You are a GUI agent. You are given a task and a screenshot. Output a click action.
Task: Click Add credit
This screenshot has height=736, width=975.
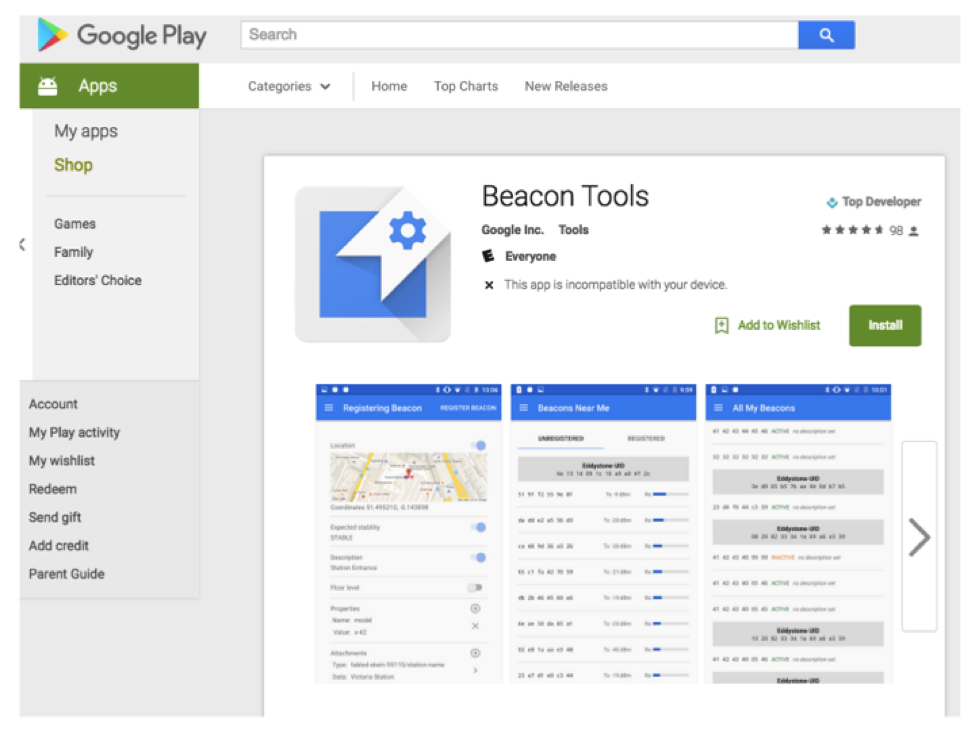(x=58, y=546)
